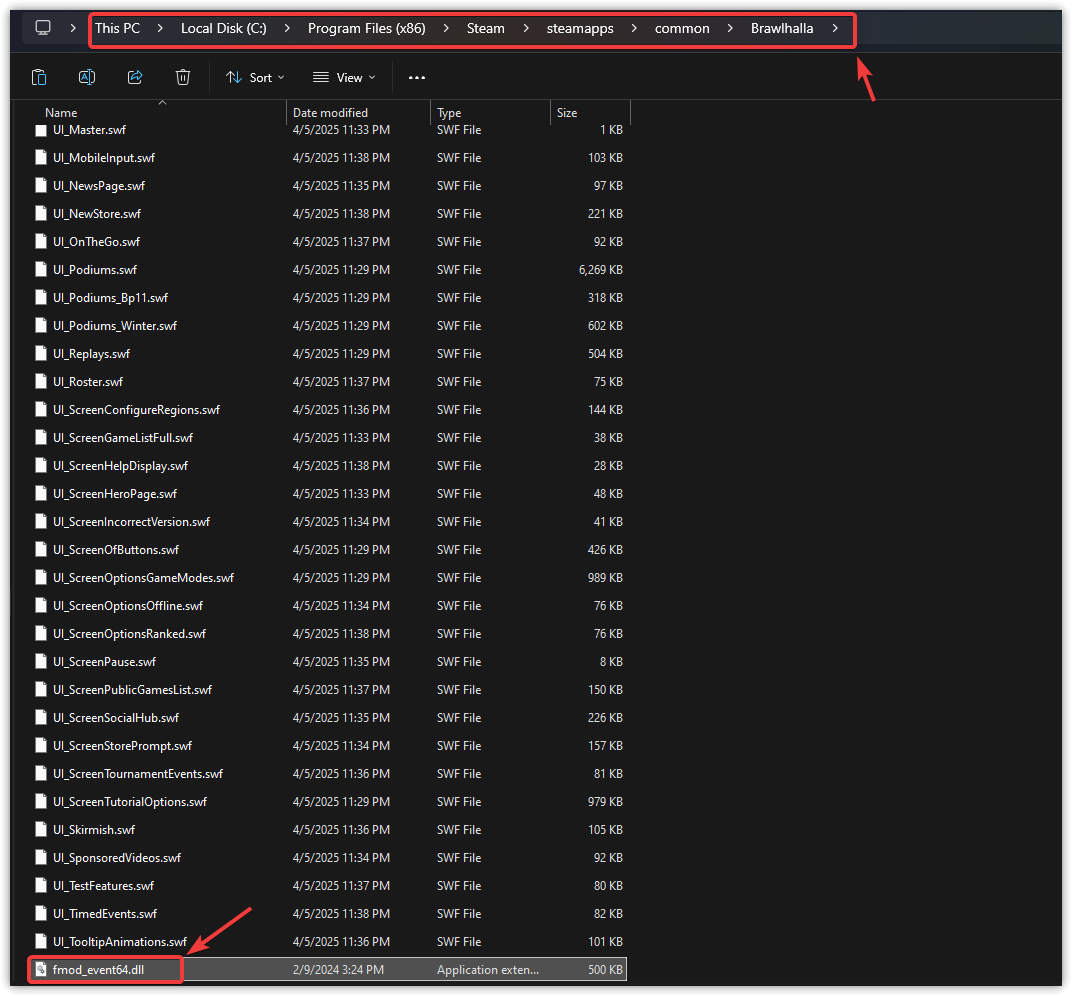Select UI_ScreenOptionsOffline.swf file

click(128, 606)
